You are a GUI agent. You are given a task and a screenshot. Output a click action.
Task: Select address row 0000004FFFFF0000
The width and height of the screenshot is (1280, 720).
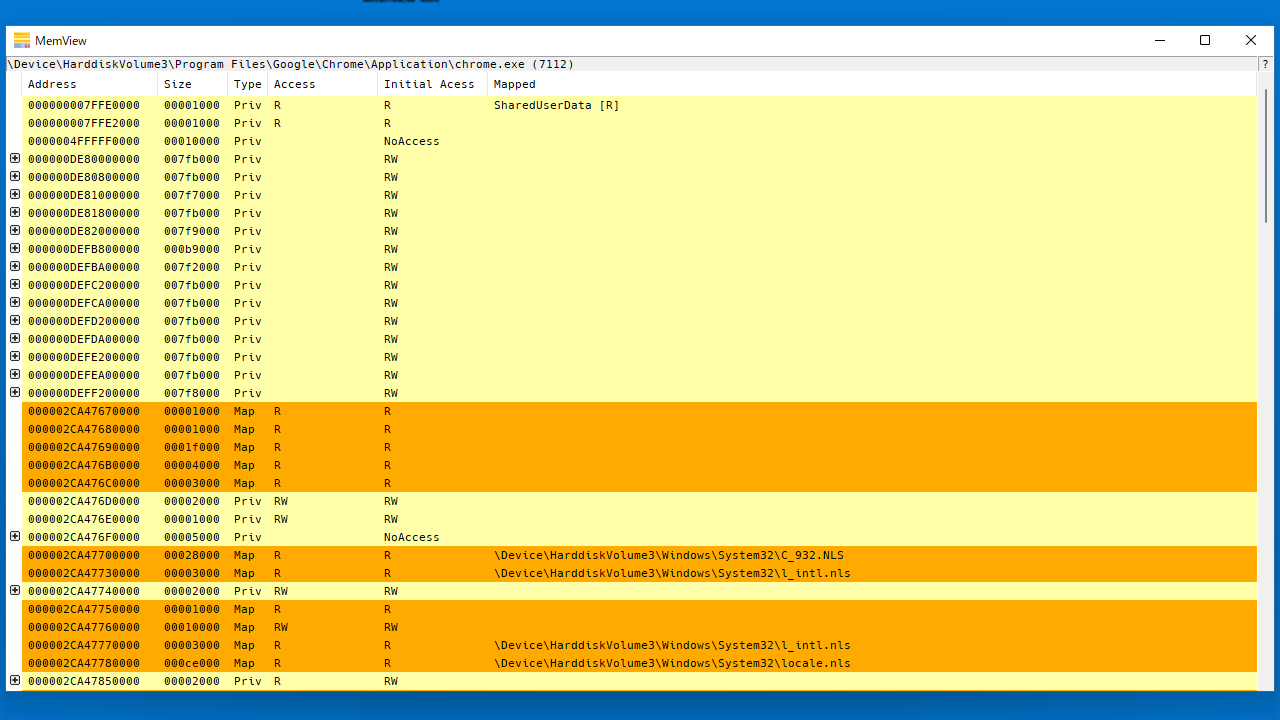click(639, 141)
